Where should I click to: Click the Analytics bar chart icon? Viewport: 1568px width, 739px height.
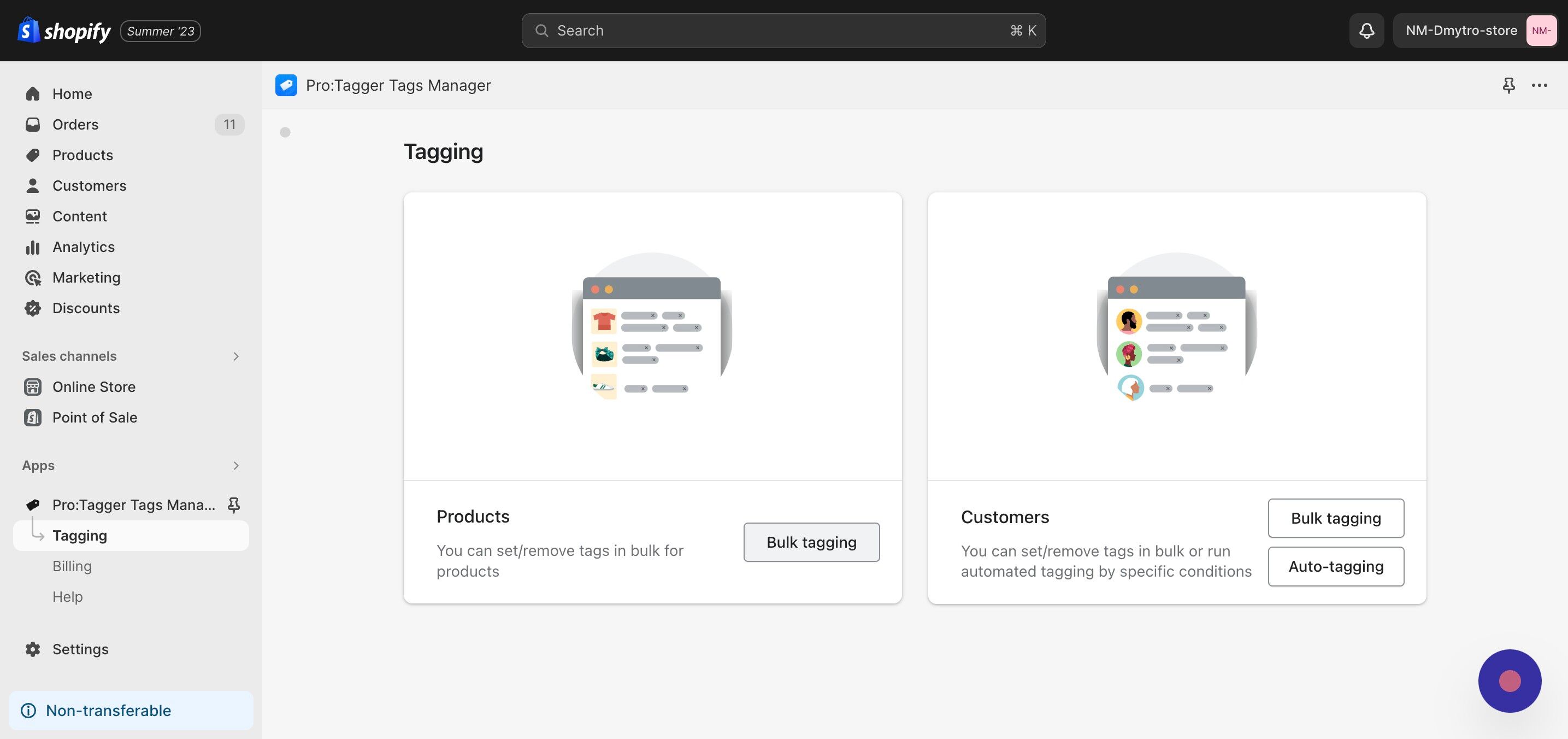pos(33,247)
